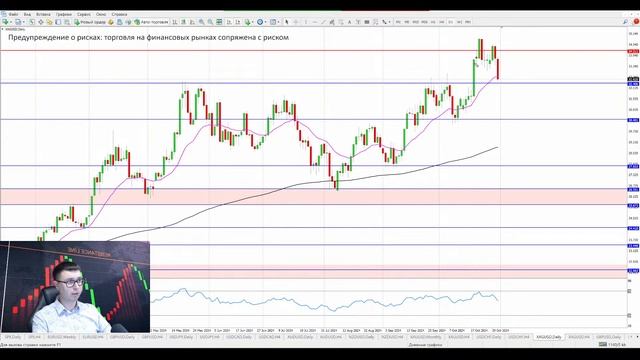Click the Profiles toolbar icon
The image size is (640, 360).
coord(18,22)
